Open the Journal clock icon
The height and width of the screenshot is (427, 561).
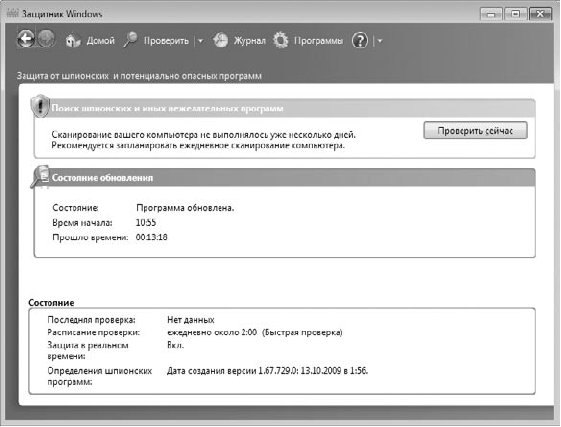pyautogui.click(x=220, y=40)
